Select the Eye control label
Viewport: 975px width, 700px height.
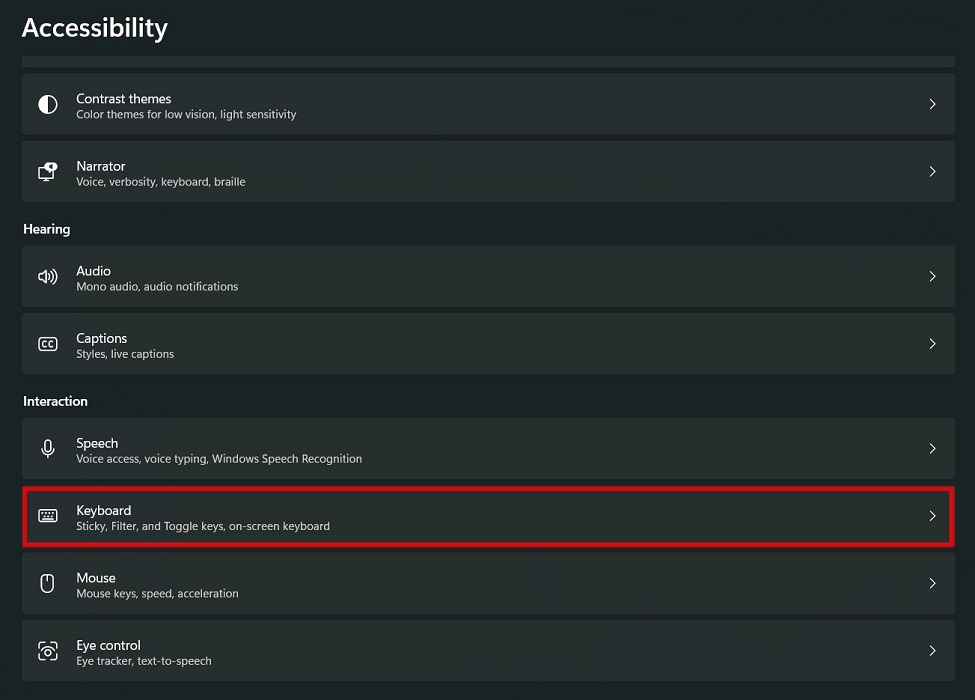(108, 645)
